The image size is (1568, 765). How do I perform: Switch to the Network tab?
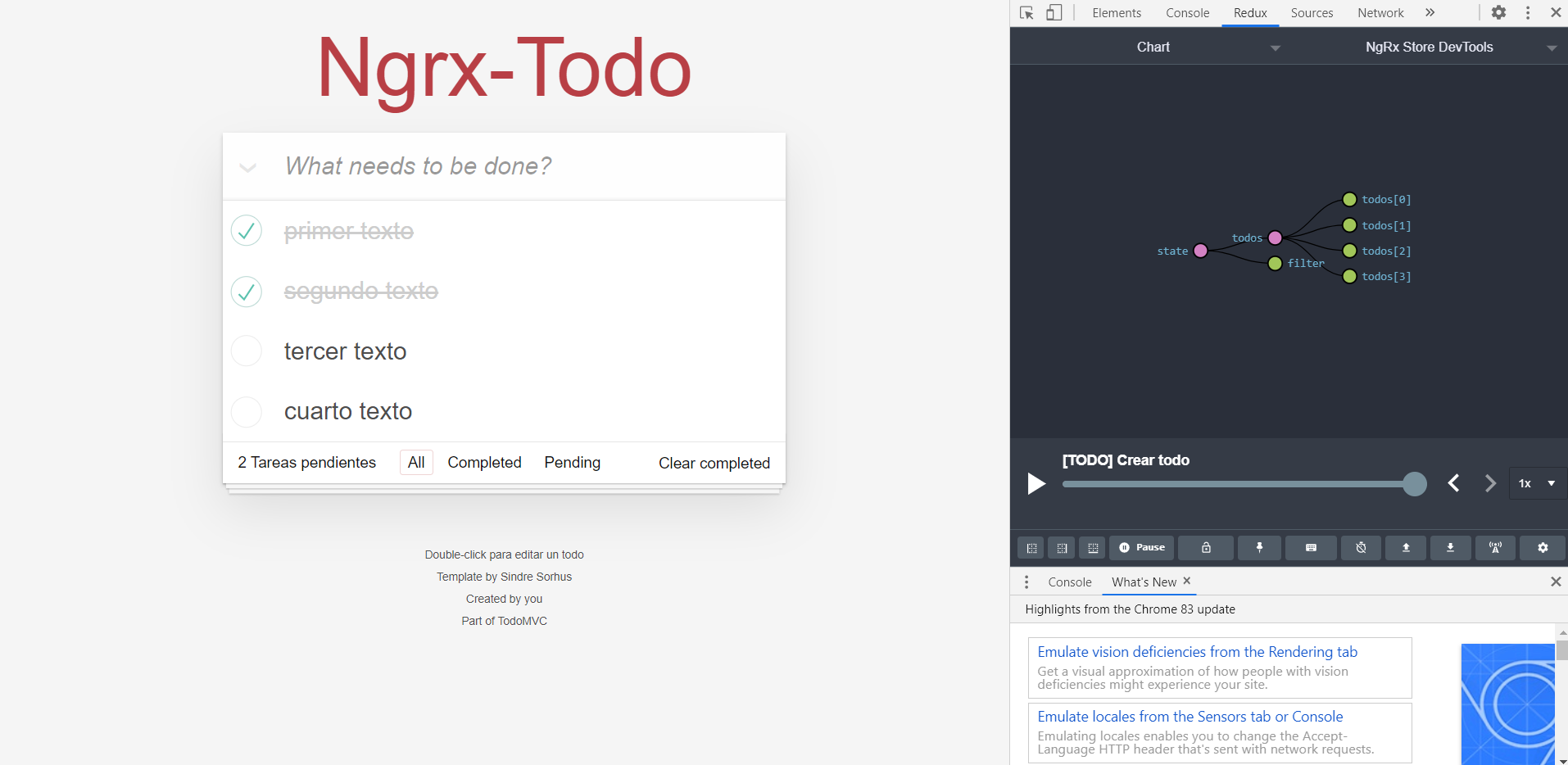[x=1380, y=13]
